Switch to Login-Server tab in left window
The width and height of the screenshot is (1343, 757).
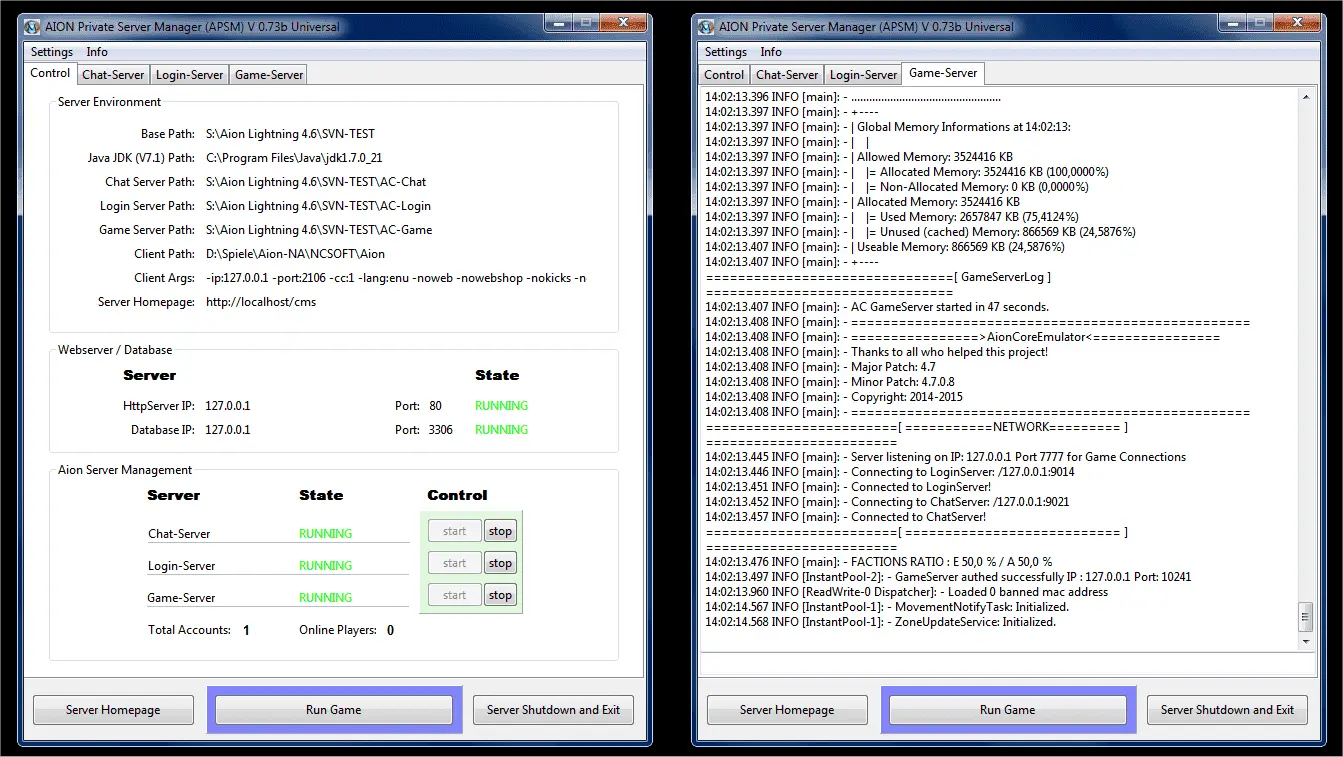click(189, 75)
